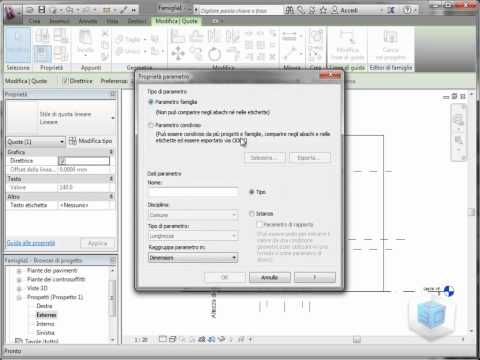Click the OK button in dialog
The height and width of the screenshot is (360, 480).
[x=225, y=277]
